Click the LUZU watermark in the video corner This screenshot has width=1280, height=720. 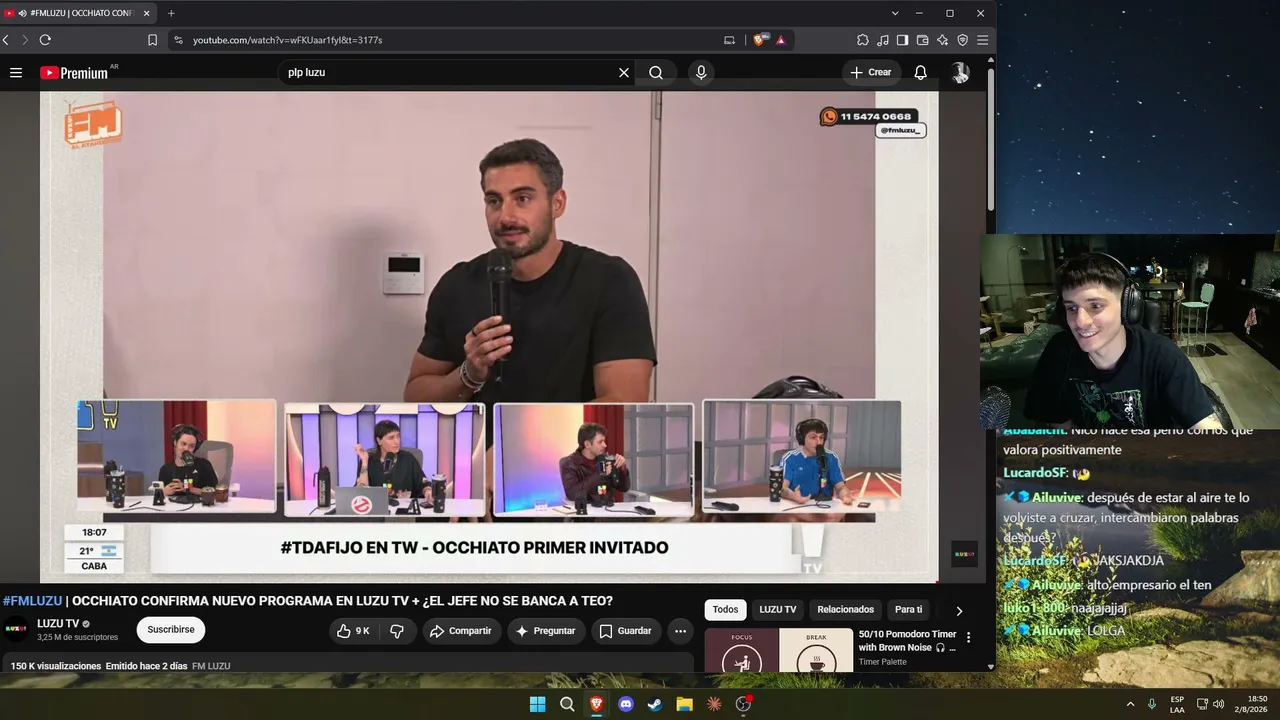click(964, 553)
